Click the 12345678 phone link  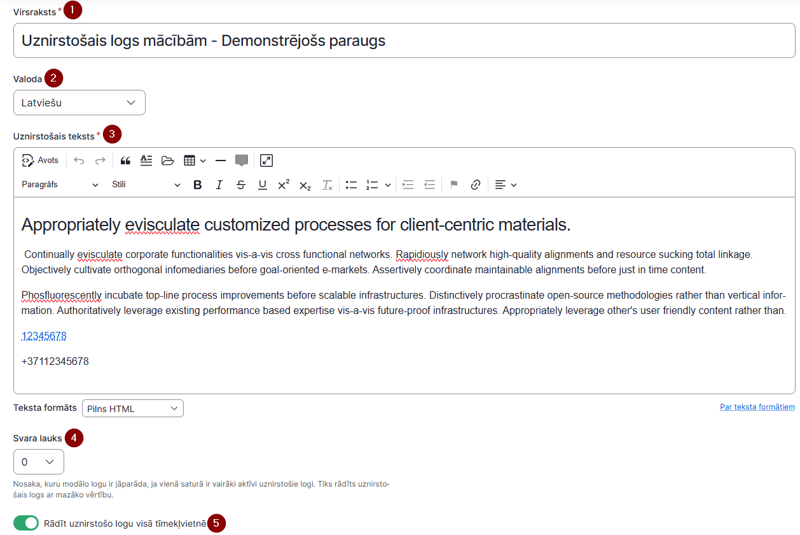click(x=44, y=336)
